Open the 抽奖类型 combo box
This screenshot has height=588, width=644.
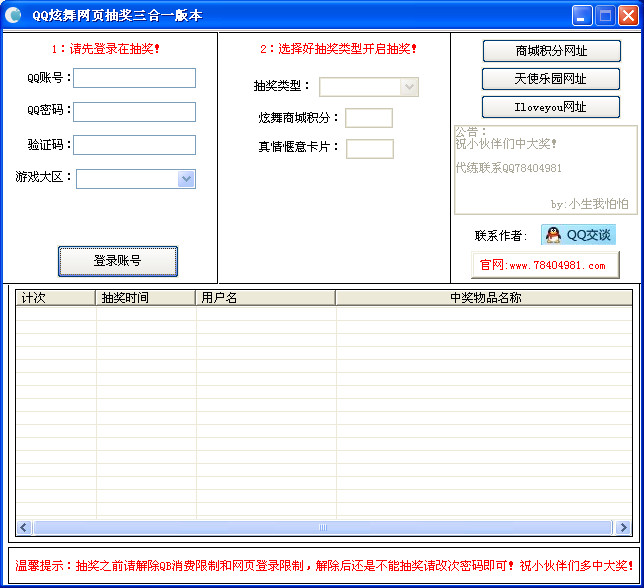[x=409, y=87]
